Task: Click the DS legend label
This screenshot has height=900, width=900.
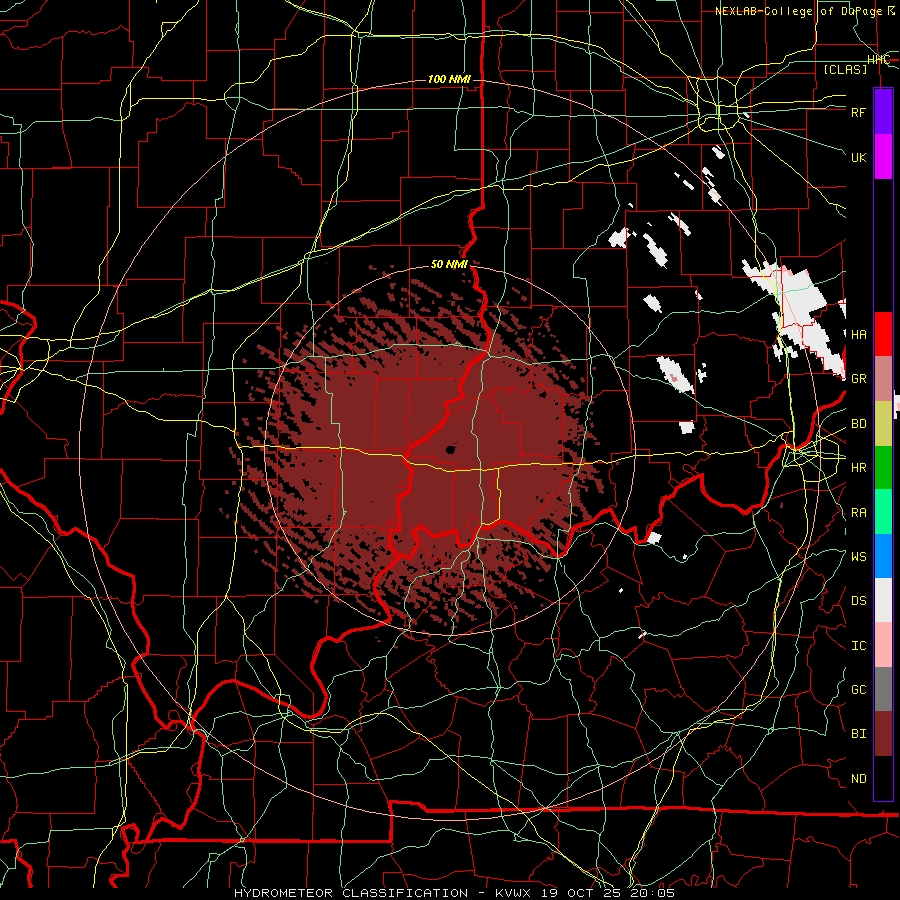Action: coord(858,601)
